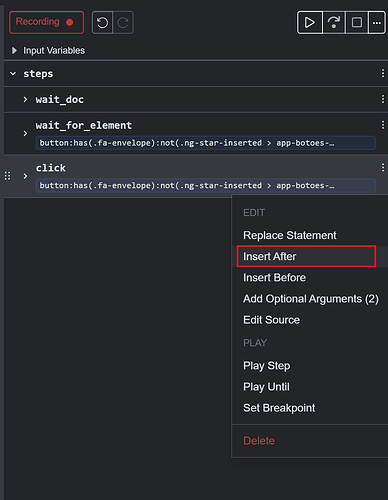Select Add Optional Arguments (2)

[x=311, y=299]
